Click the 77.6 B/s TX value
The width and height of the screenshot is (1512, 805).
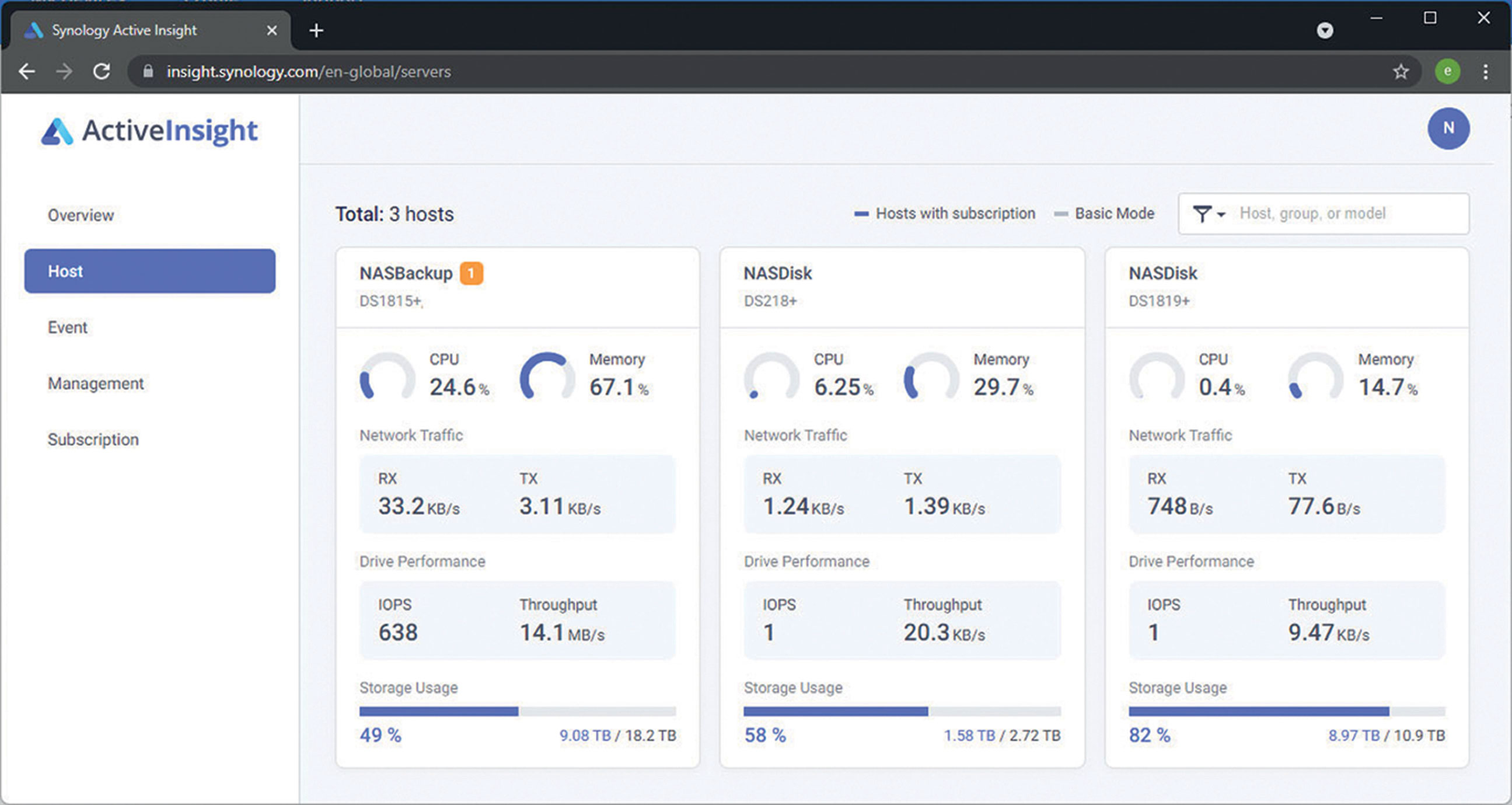click(1324, 506)
